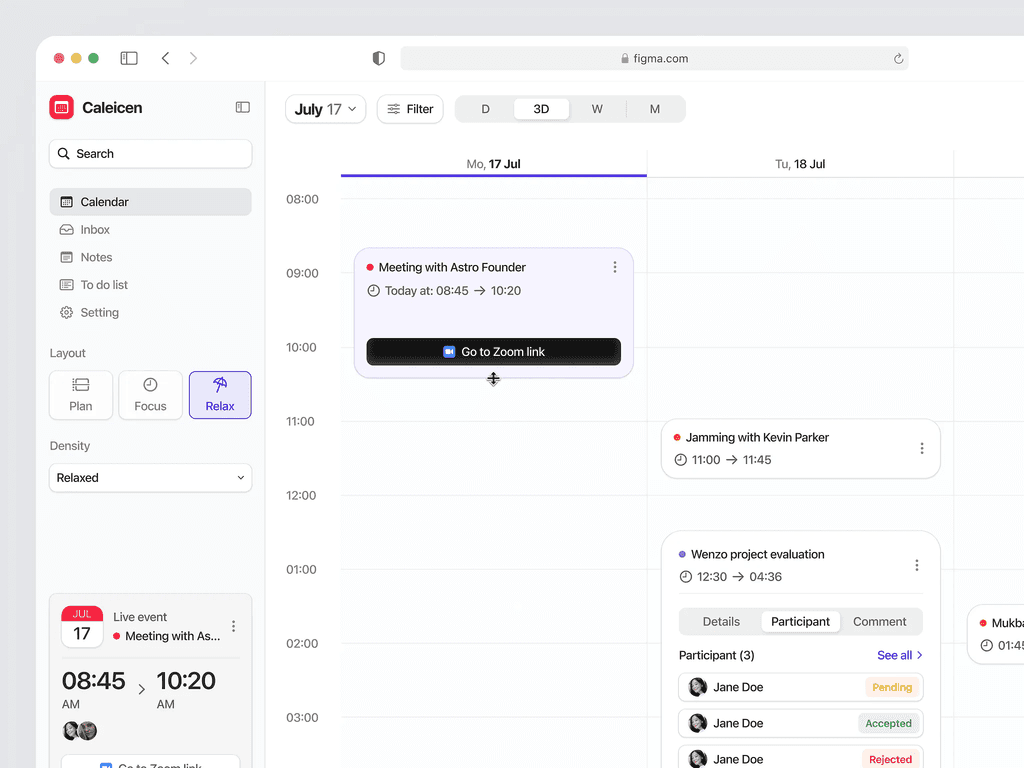Select Tu, 18 Jul column header
Viewport: 1024px width, 768px height.
coord(800,164)
